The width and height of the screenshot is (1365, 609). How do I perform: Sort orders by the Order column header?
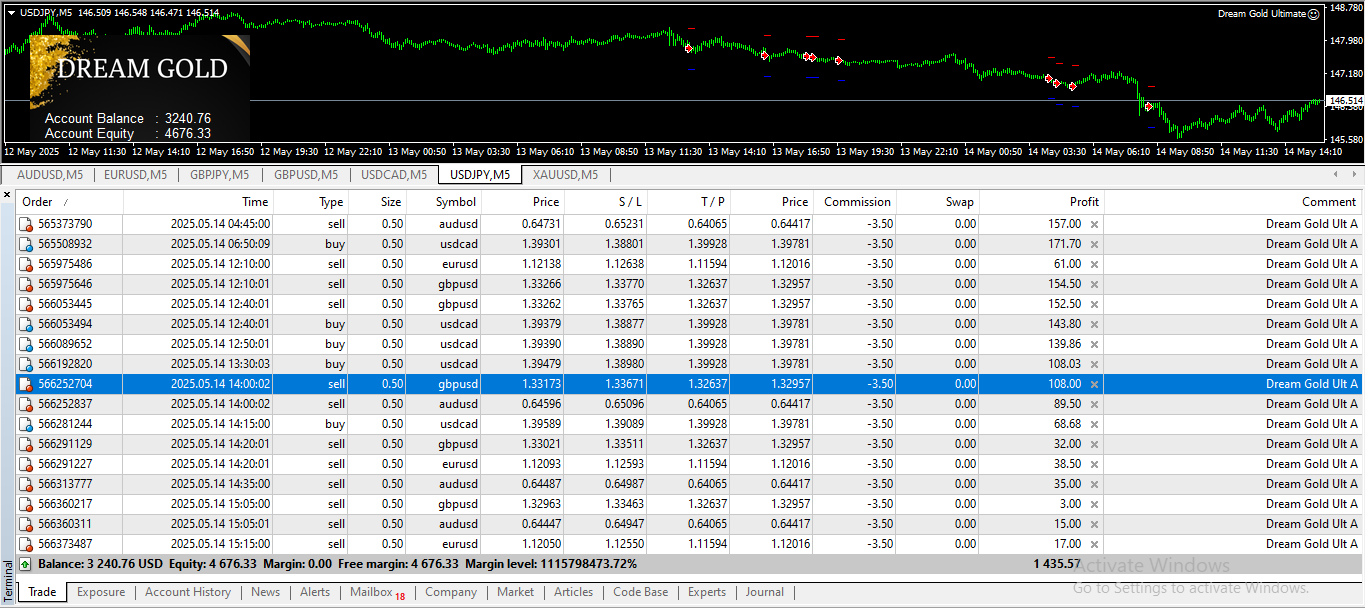[x=70, y=202]
